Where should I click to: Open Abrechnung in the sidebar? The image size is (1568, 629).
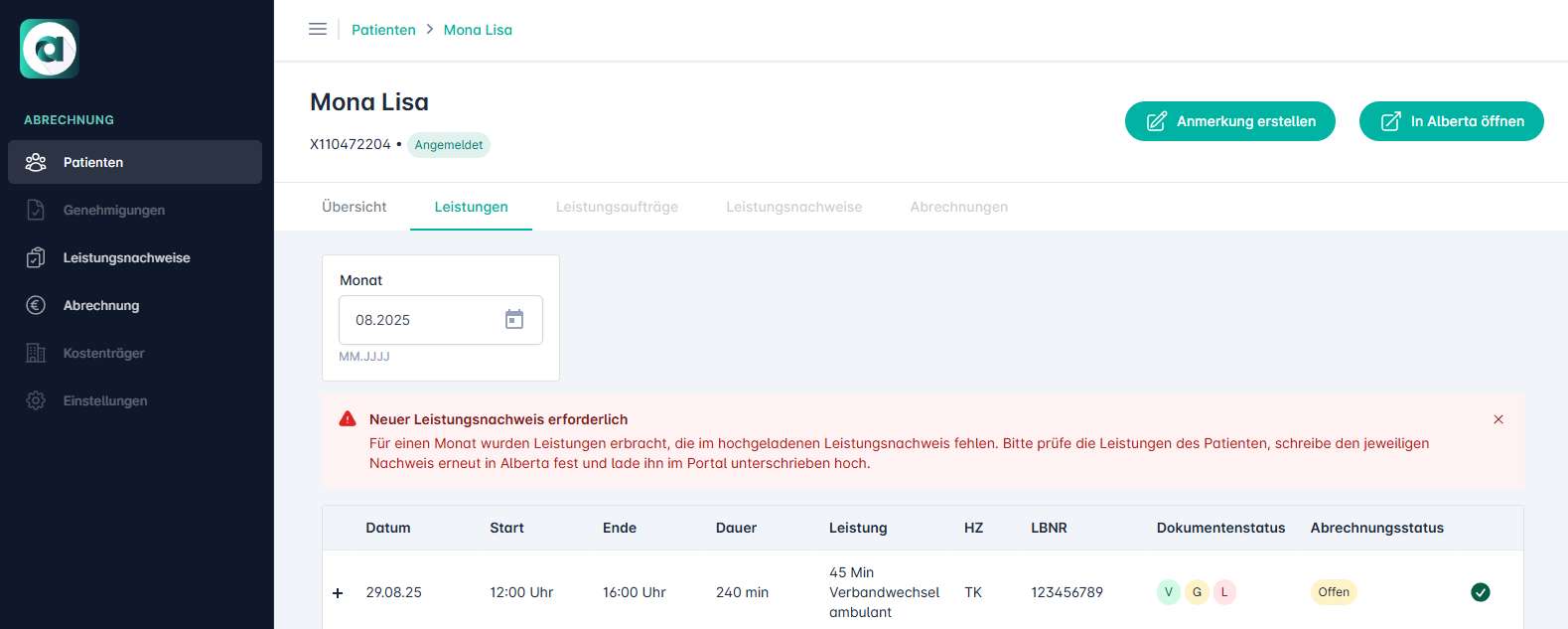click(101, 305)
